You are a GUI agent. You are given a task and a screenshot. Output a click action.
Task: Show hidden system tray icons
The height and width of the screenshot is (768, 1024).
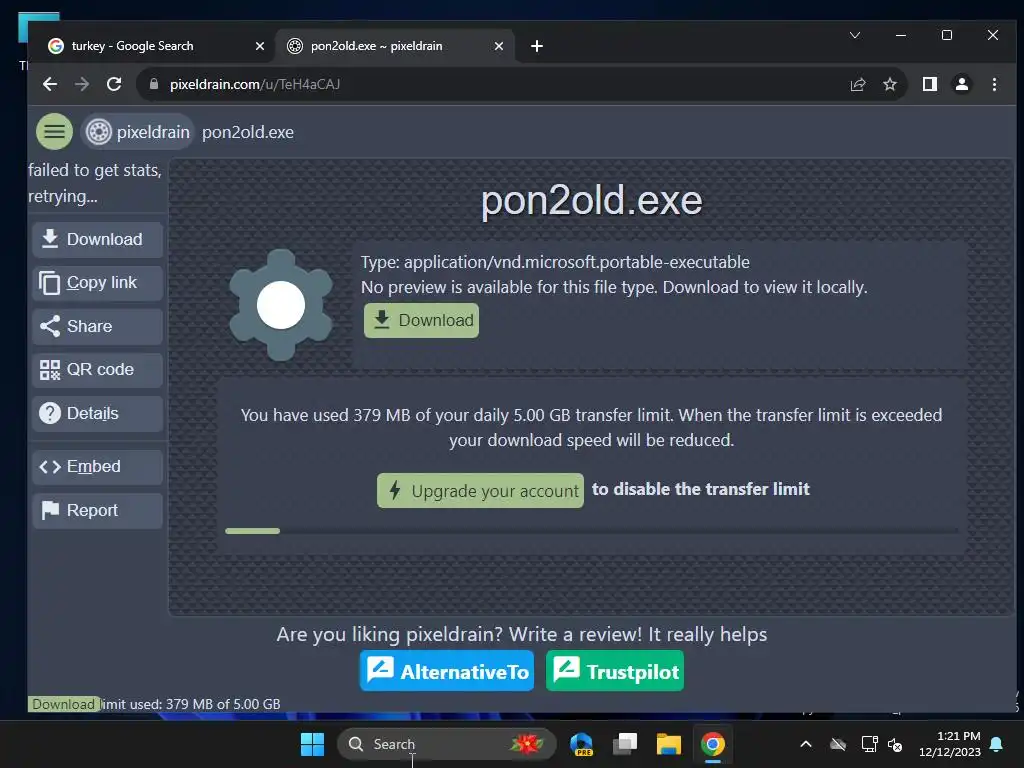coord(806,744)
